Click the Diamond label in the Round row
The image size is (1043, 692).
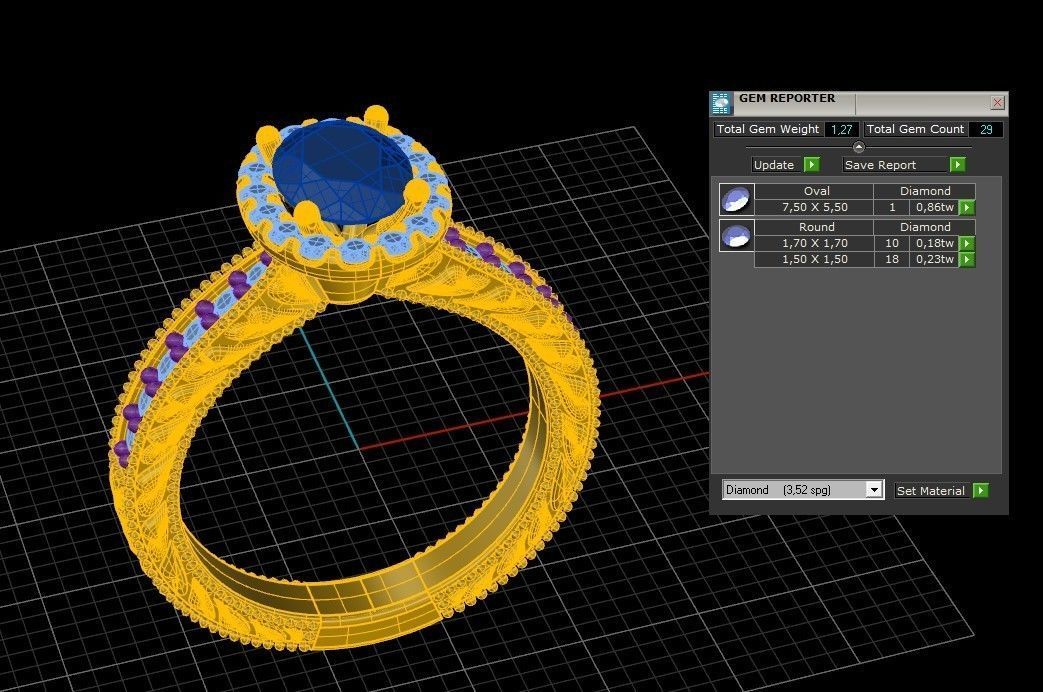pyautogui.click(x=925, y=227)
